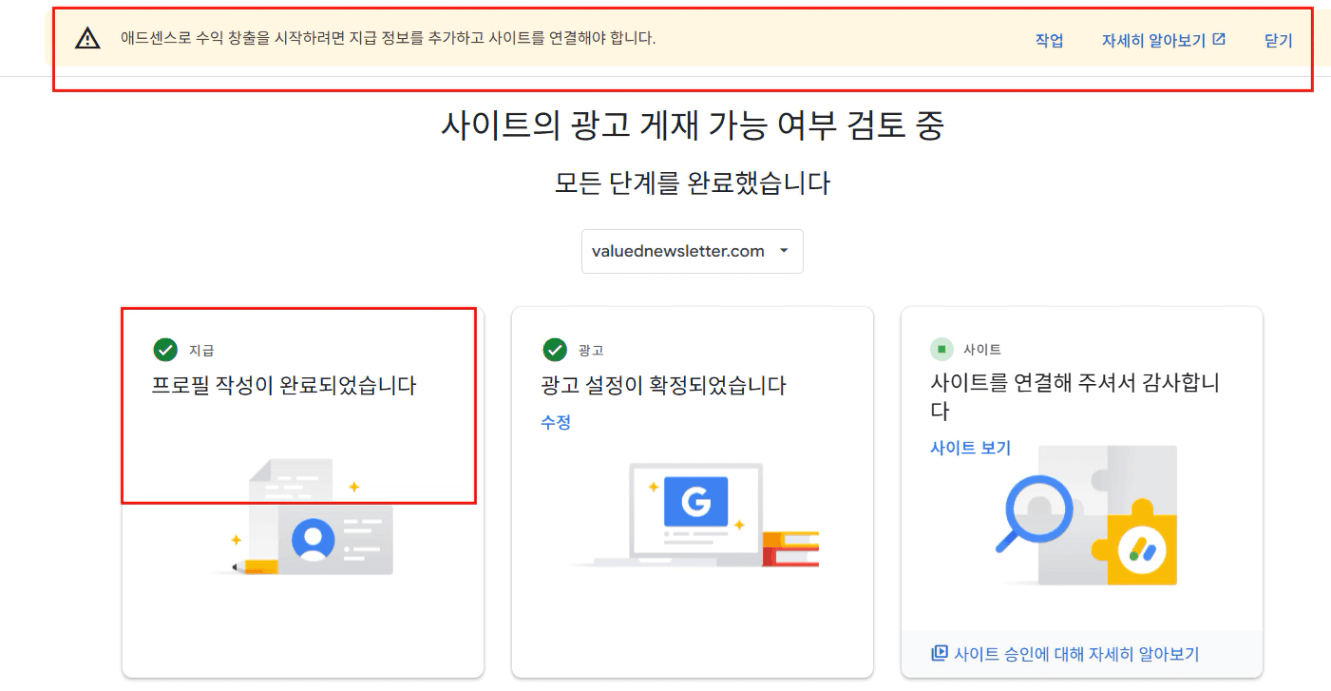Image resolution: width=1331 pixels, height=691 pixels.
Task: Dismiss the banner with 닫기
Action: pyautogui.click(x=1278, y=41)
